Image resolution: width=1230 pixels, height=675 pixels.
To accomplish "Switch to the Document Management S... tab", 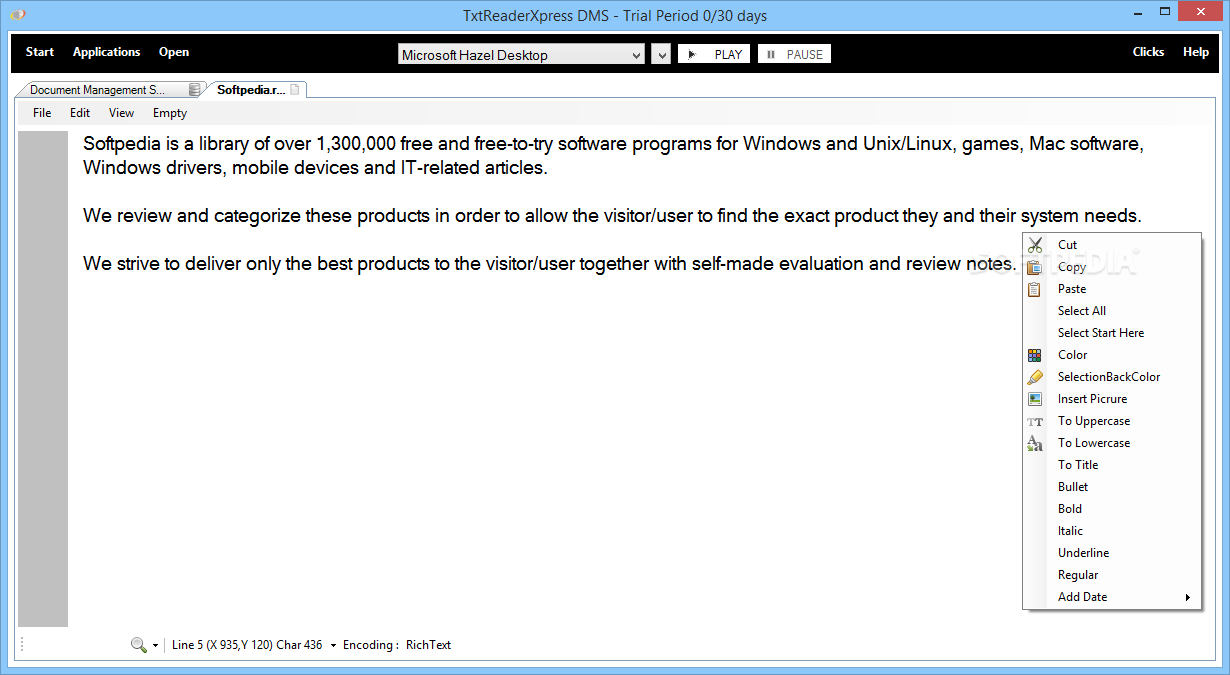I will coord(109,90).
